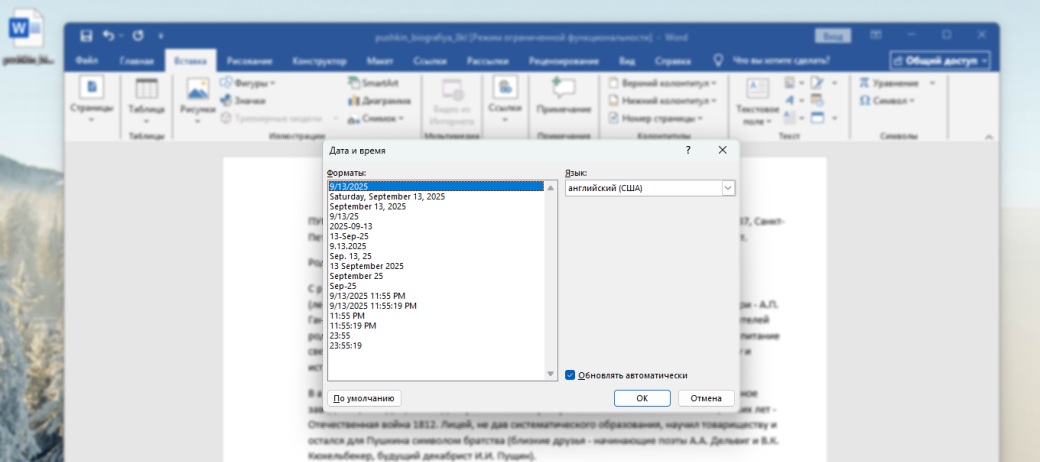Click the Примечание comment icon
This screenshot has width=1040, height=462.
click(563, 92)
